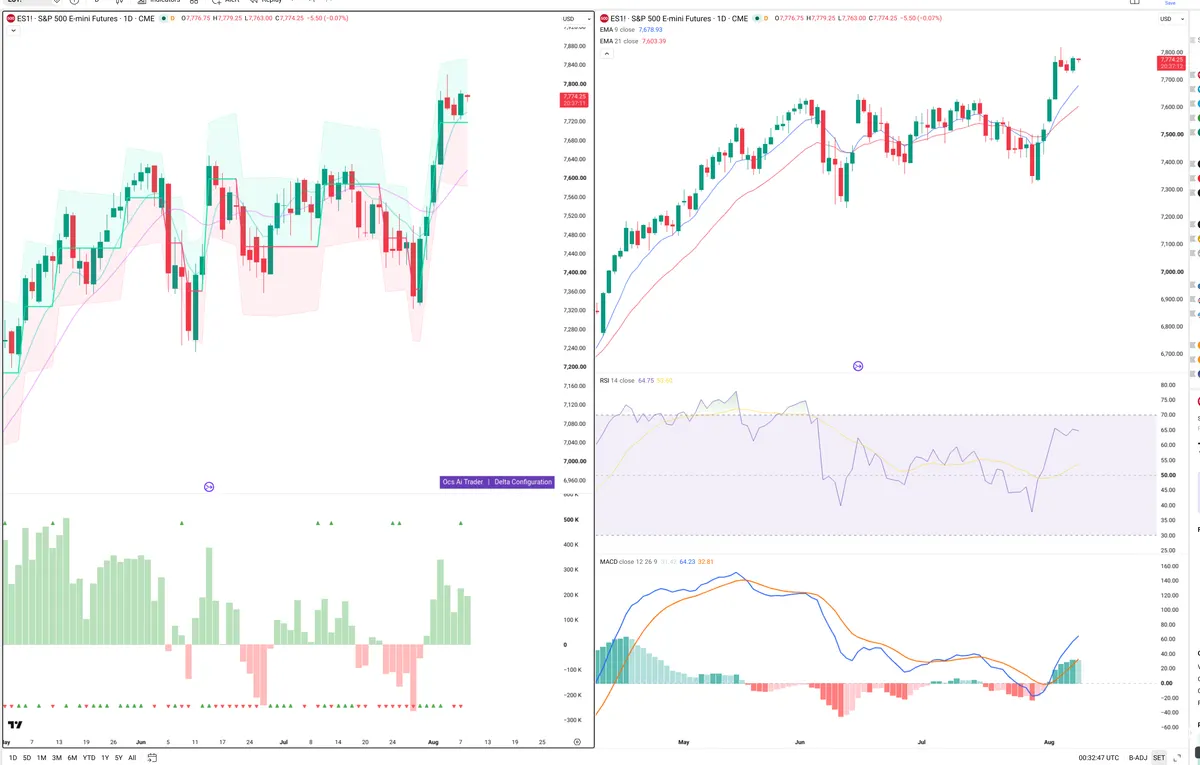Toggle B-ADJ back-adjustment setting
The image size is (1200, 765).
click(x=1137, y=758)
